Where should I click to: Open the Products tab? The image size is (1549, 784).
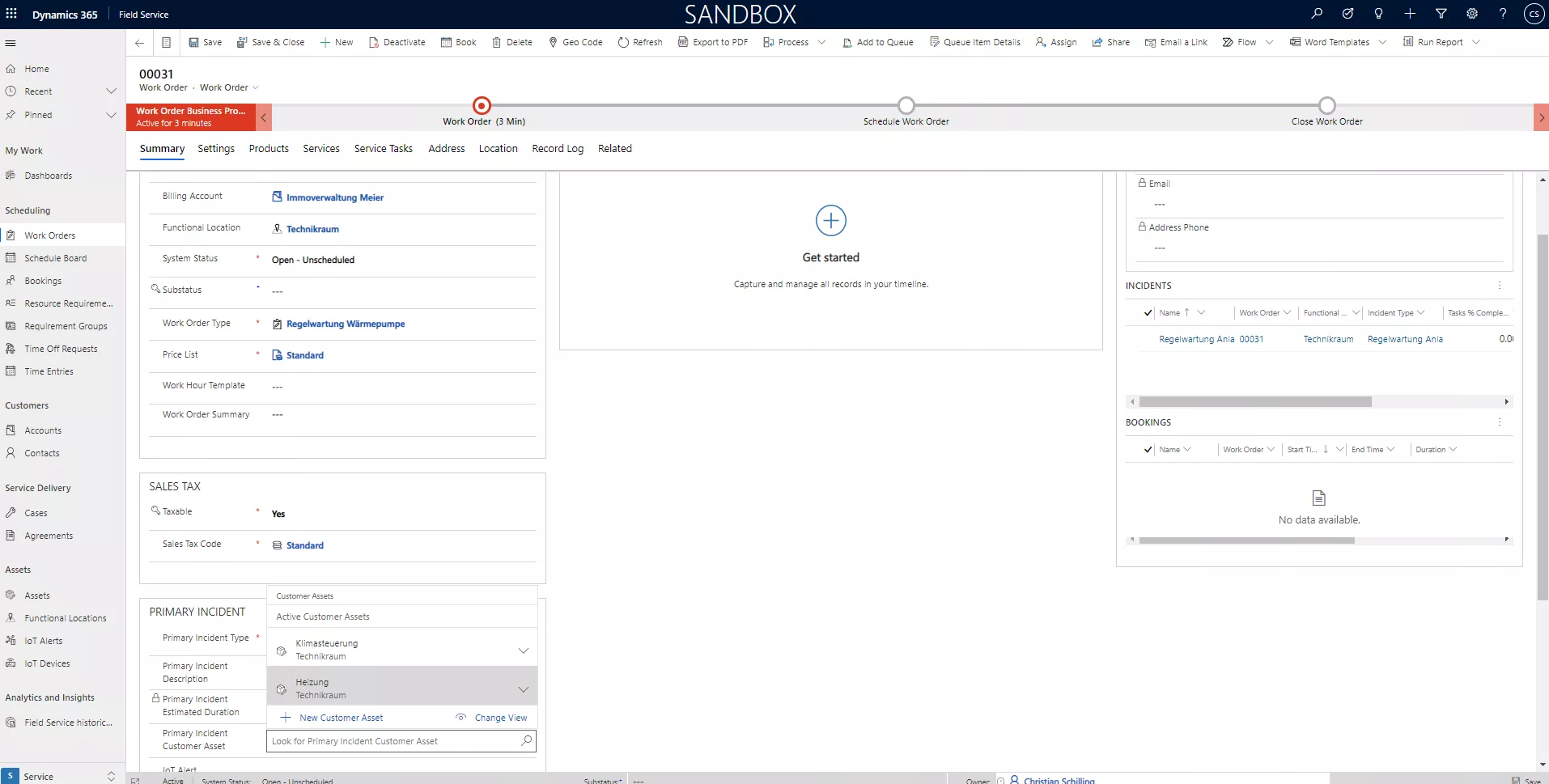[269, 149]
